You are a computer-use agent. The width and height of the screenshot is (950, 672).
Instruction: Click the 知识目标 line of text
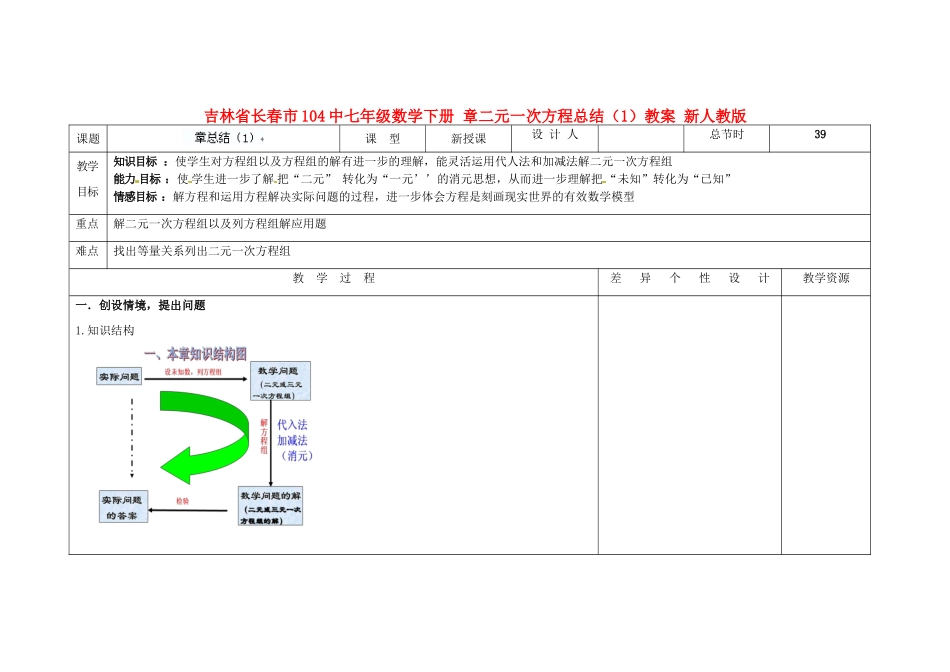point(393,162)
